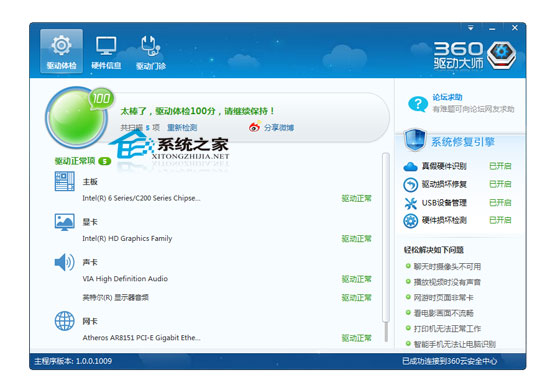
Task: Click 驱动正常 status for Atheros network card
Action: (x=356, y=338)
